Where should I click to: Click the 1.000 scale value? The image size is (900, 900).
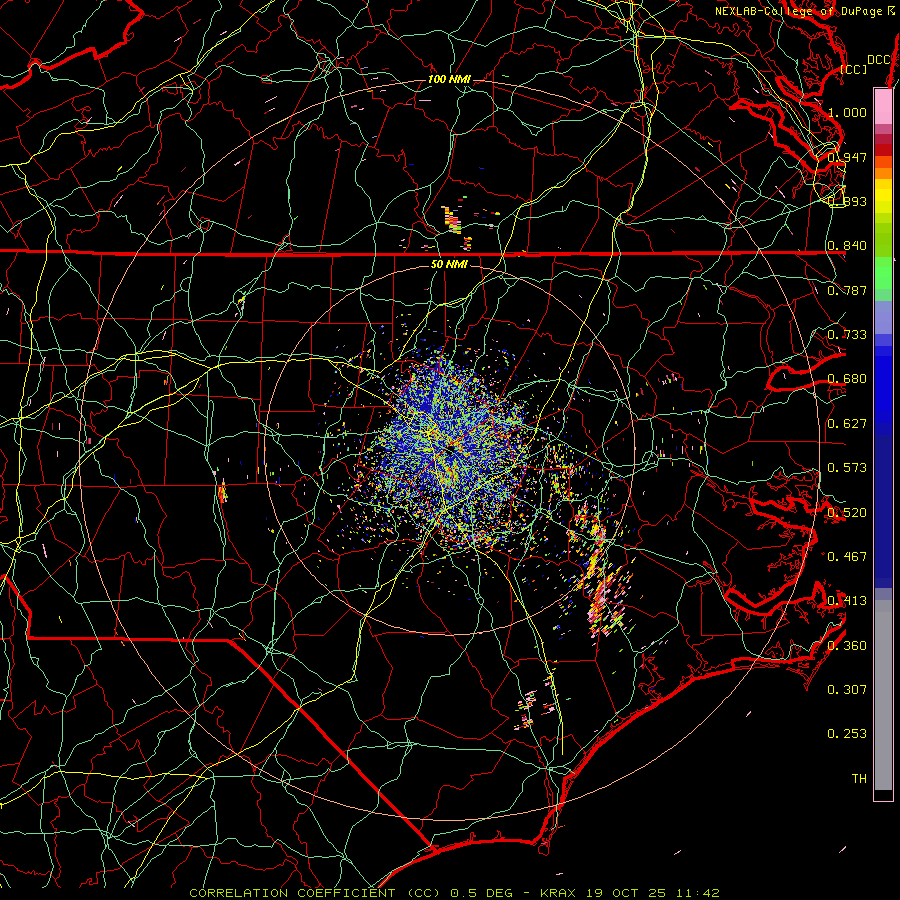tap(847, 112)
